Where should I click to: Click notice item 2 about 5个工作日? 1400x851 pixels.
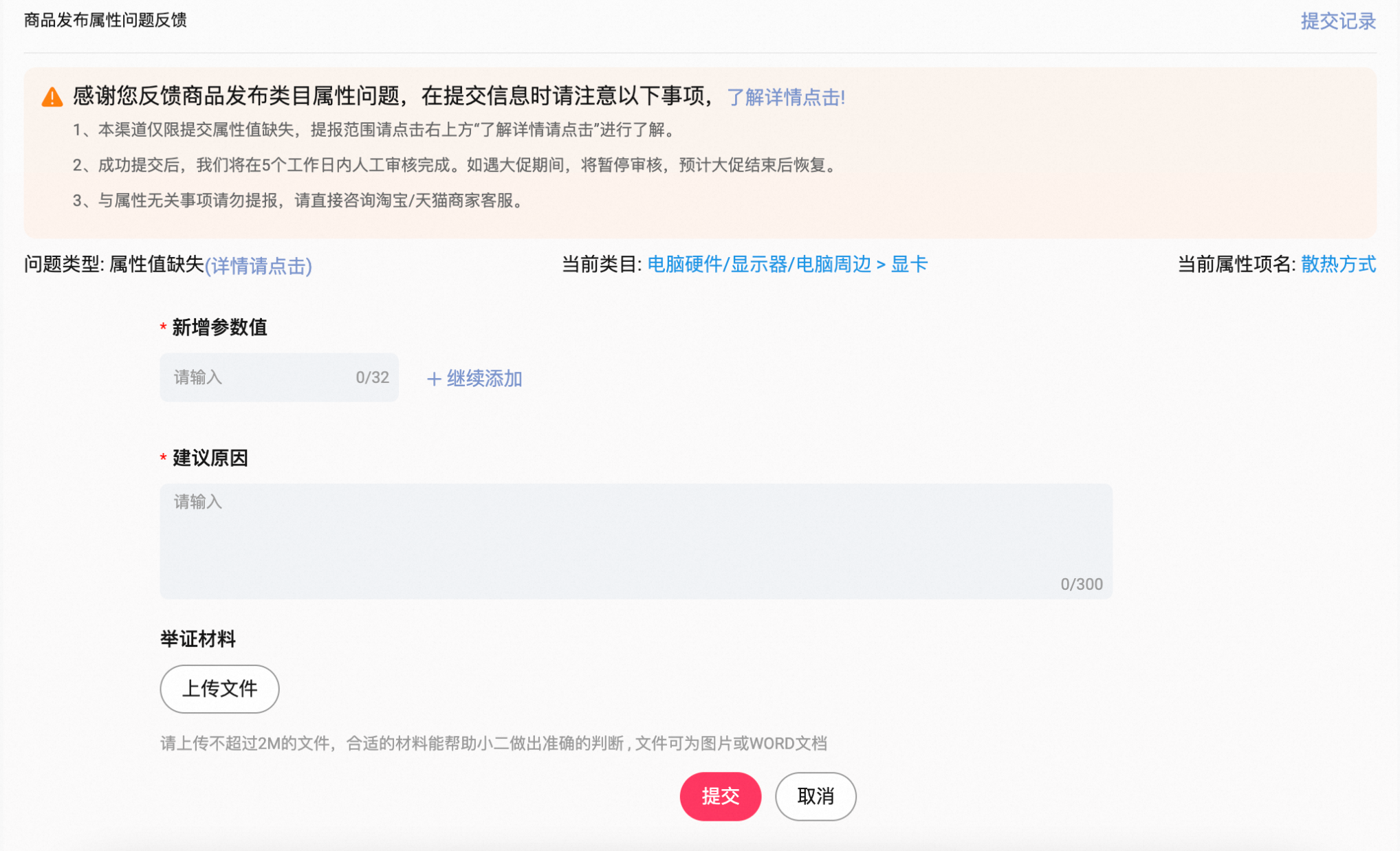pyautogui.click(x=455, y=165)
